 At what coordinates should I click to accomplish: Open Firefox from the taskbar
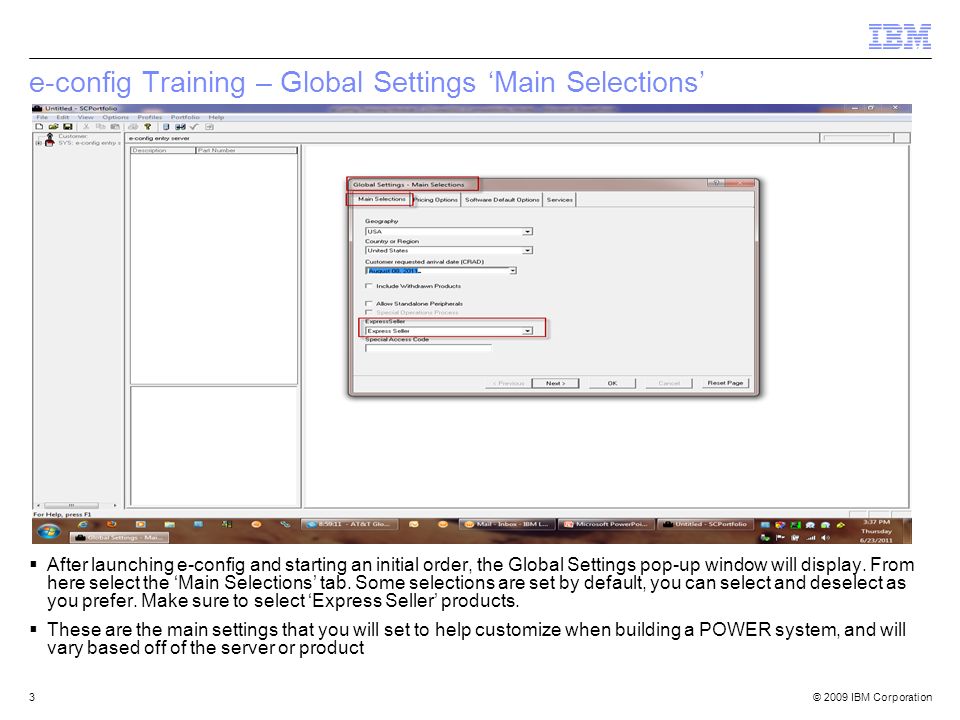click(x=111, y=525)
